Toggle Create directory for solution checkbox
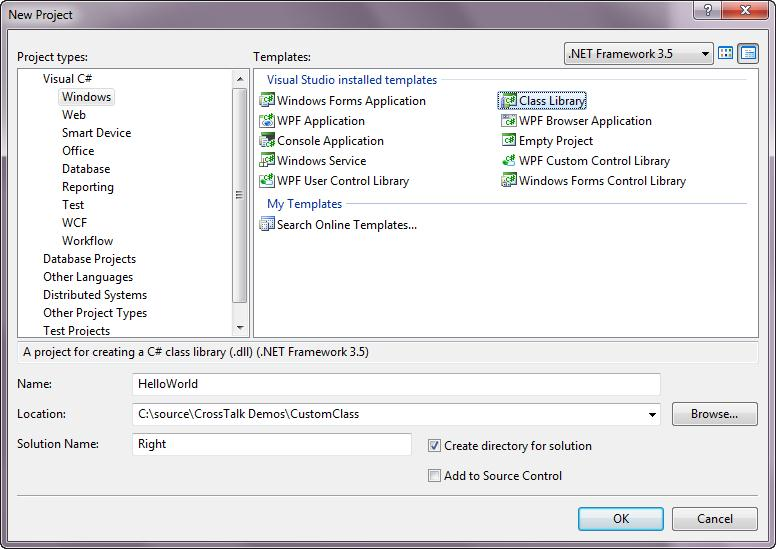The image size is (776, 549). pos(434,446)
